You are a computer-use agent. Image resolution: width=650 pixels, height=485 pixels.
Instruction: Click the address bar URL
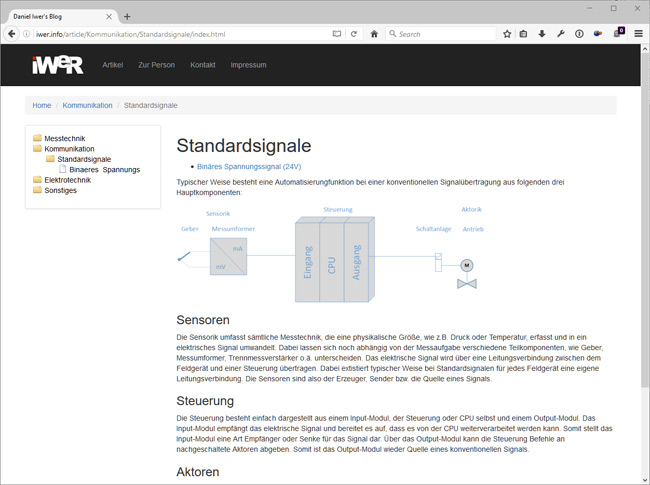(x=130, y=34)
